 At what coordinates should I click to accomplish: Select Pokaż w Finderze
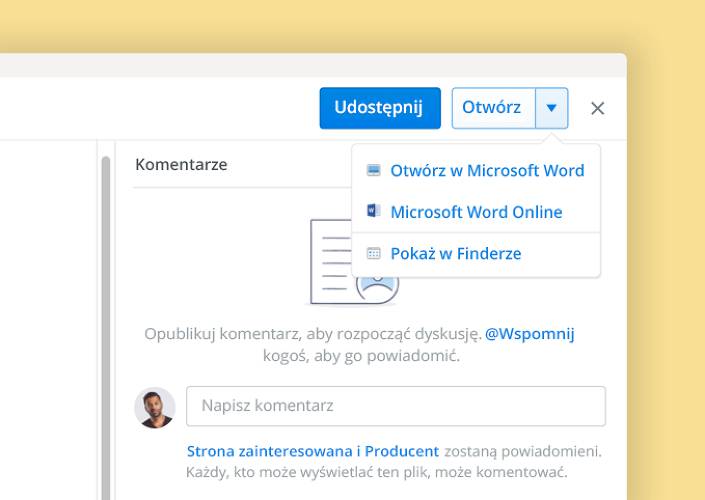pyautogui.click(x=476, y=254)
